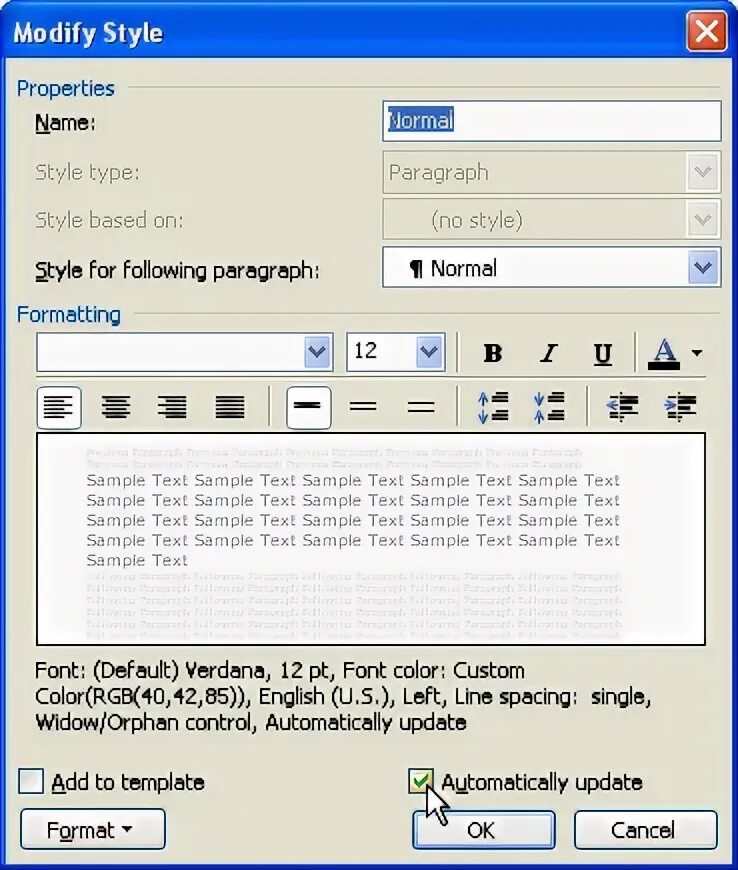This screenshot has height=870, width=738.
Task: Click Decrease Indent icon
Action: pos(623,408)
